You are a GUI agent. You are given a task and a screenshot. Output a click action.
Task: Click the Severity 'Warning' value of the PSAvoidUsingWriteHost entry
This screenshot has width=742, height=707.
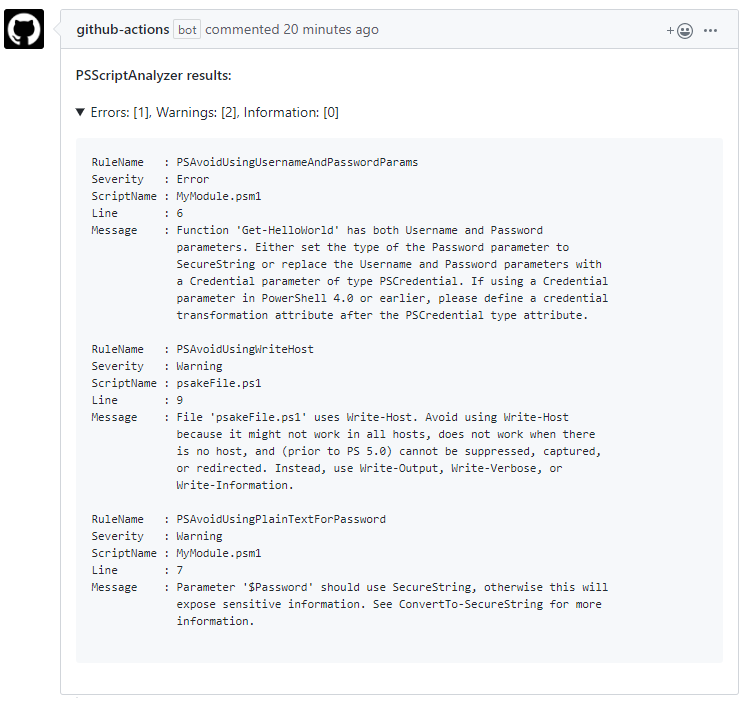pos(199,366)
